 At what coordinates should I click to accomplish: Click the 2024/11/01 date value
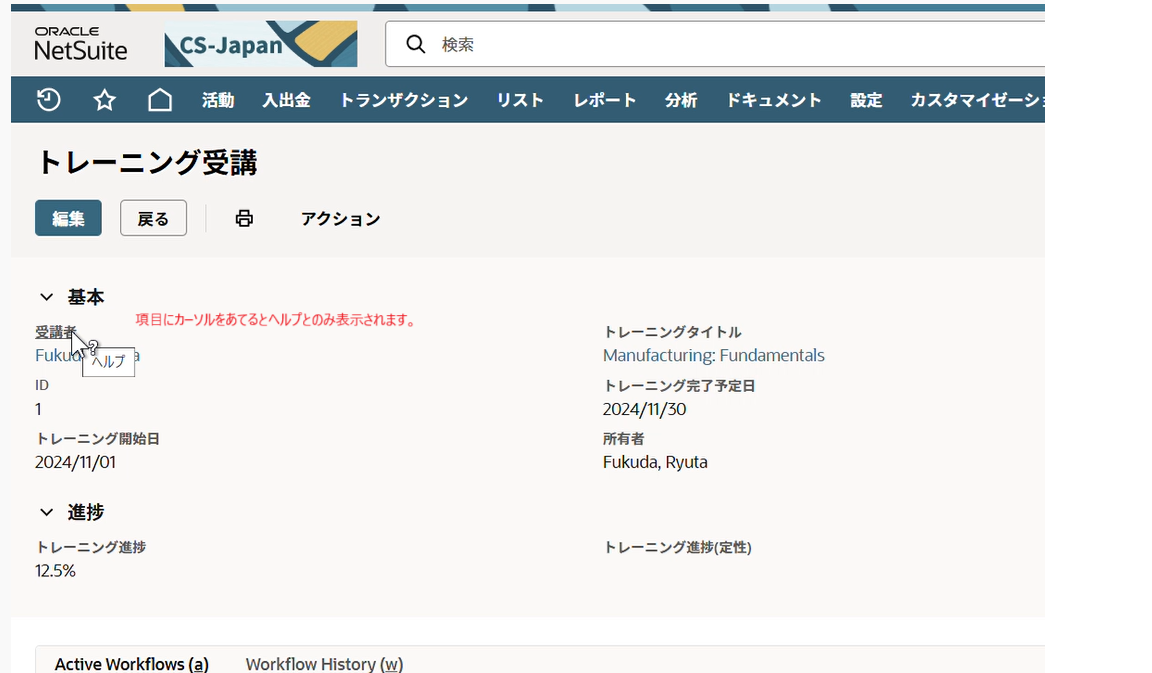coord(76,462)
